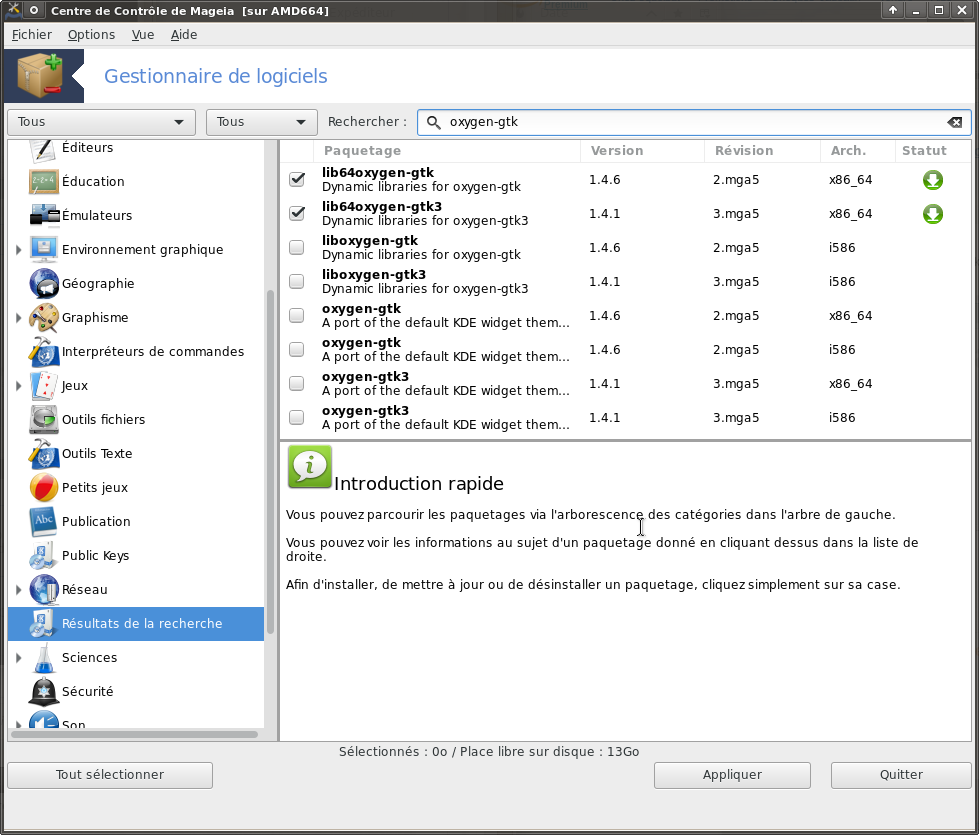Check the oxygen-gtk i586 package checkbox

[x=297, y=349]
